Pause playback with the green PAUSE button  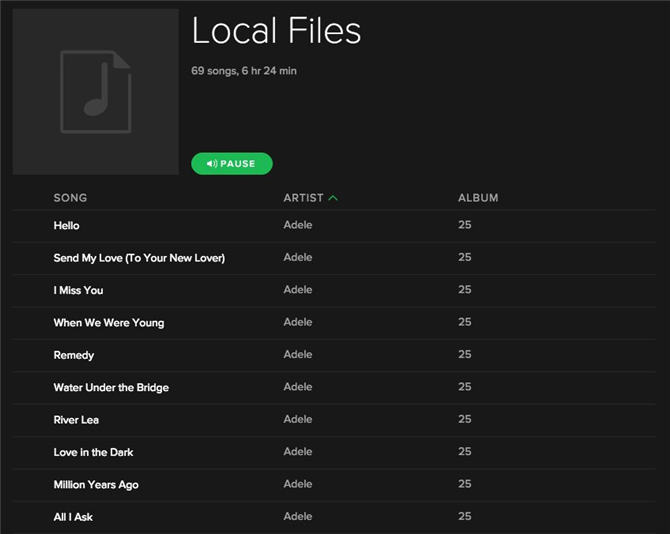click(x=232, y=164)
